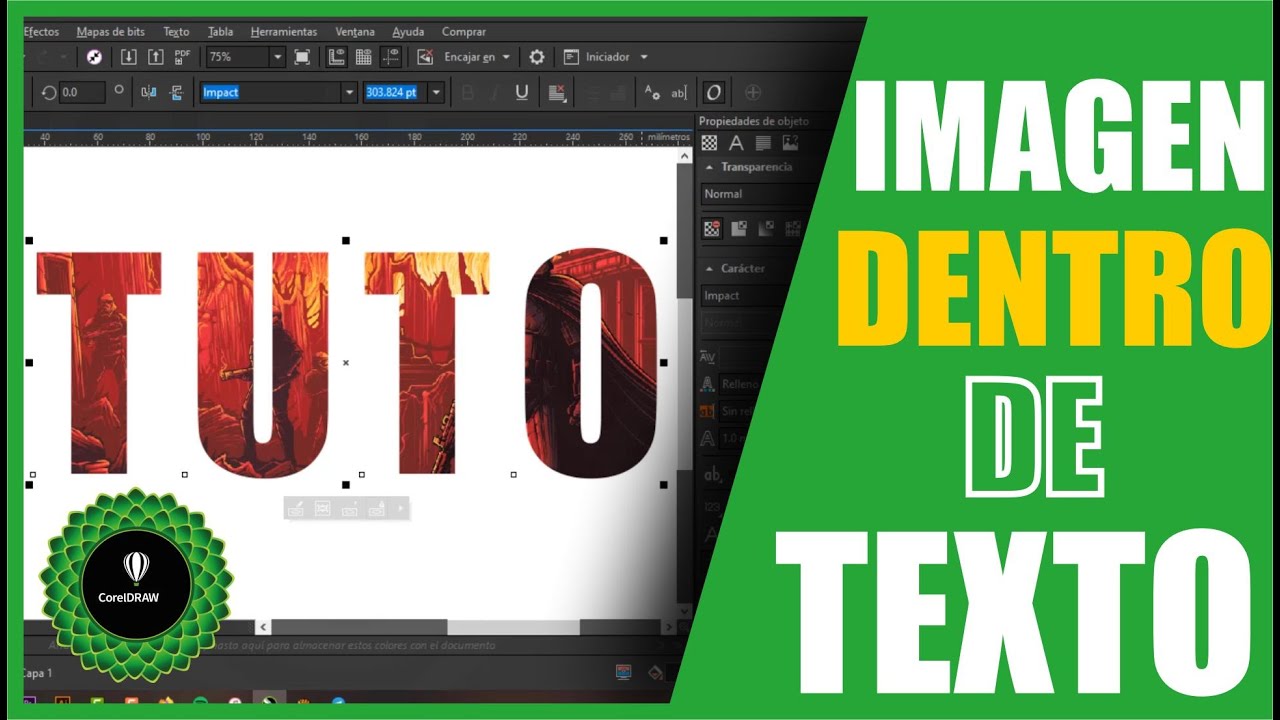Open the Encajar en dropdown
Screen dimensions: 1280x720
(x=477, y=57)
